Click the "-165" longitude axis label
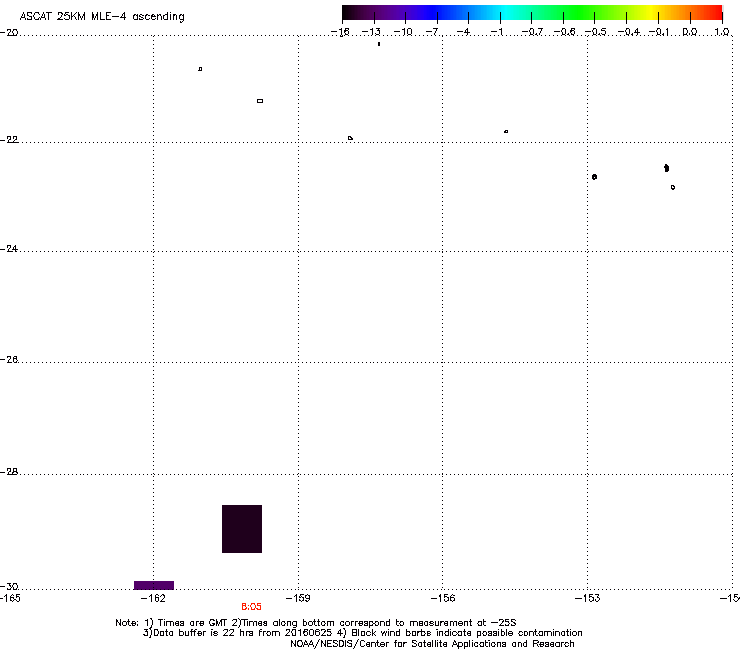Screen dimensions: 740x650 pos(10,599)
